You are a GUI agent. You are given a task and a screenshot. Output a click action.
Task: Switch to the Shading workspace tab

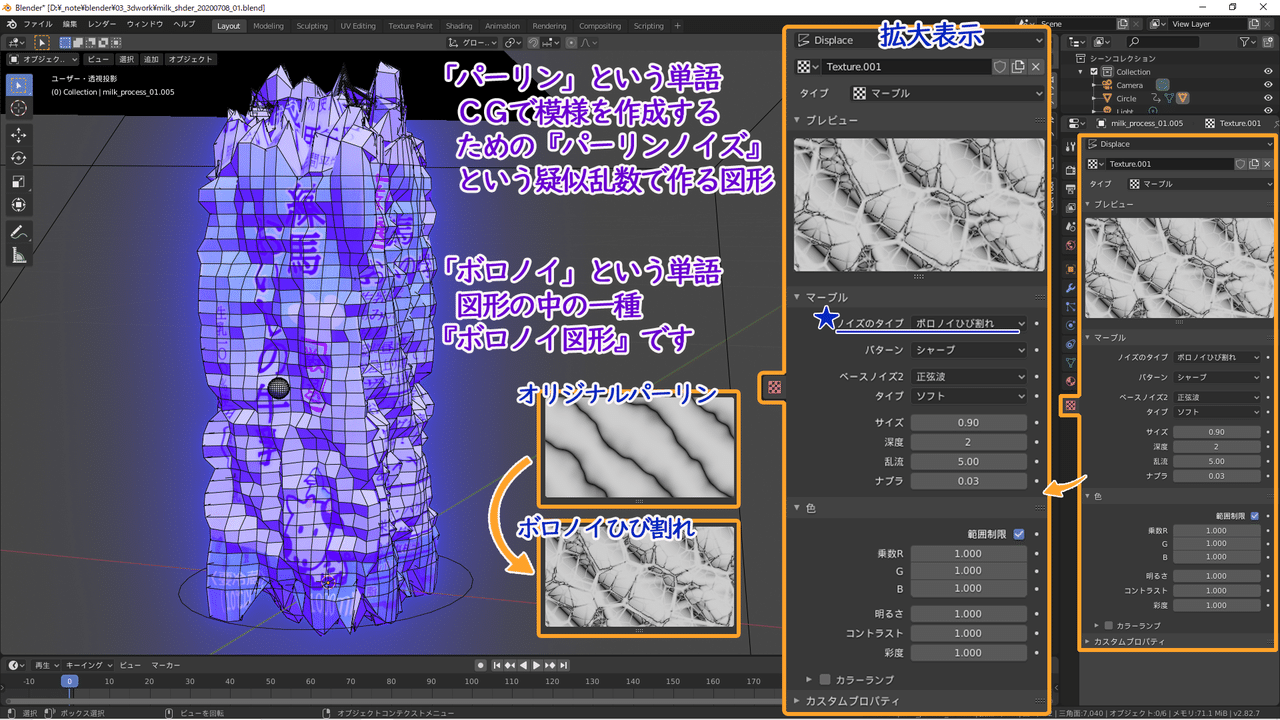point(459,26)
